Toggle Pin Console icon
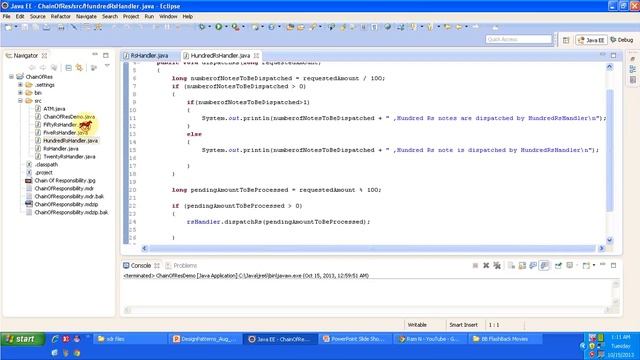 coord(558,266)
